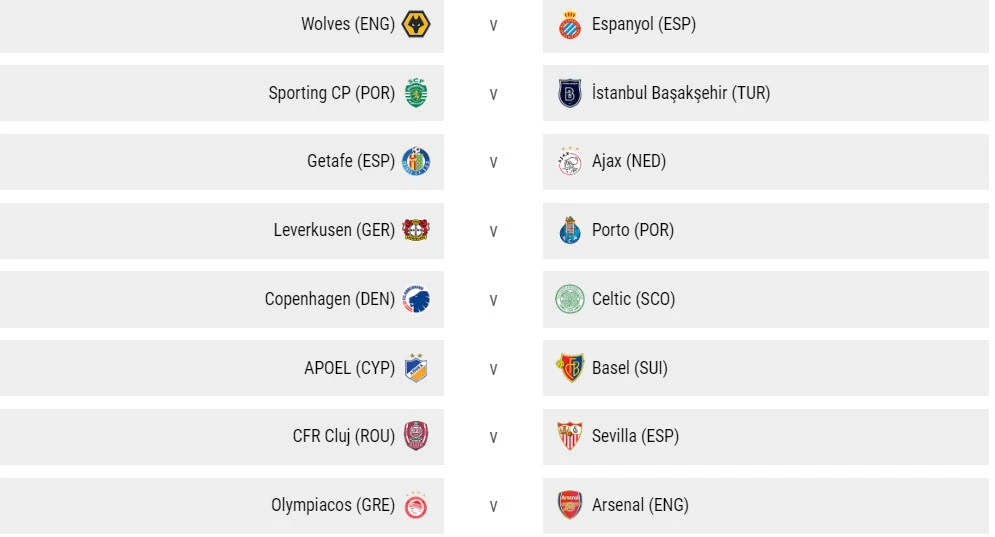Open the CFR Cluj club badge
This screenshot has height=537, width=995.
tap(416, 436)
